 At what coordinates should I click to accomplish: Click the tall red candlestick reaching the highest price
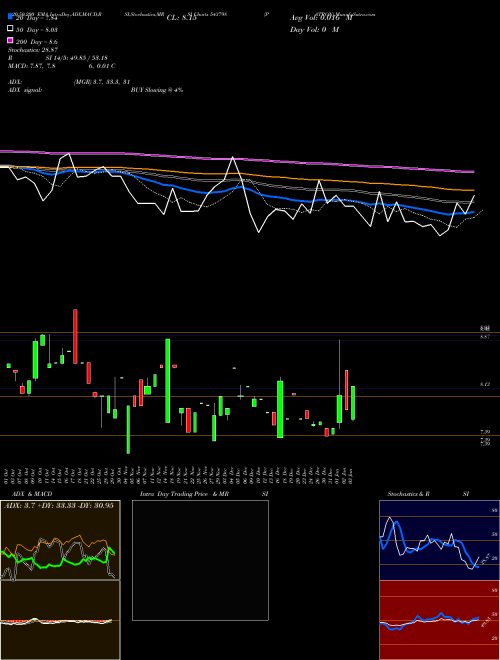[x=75, y=336]
